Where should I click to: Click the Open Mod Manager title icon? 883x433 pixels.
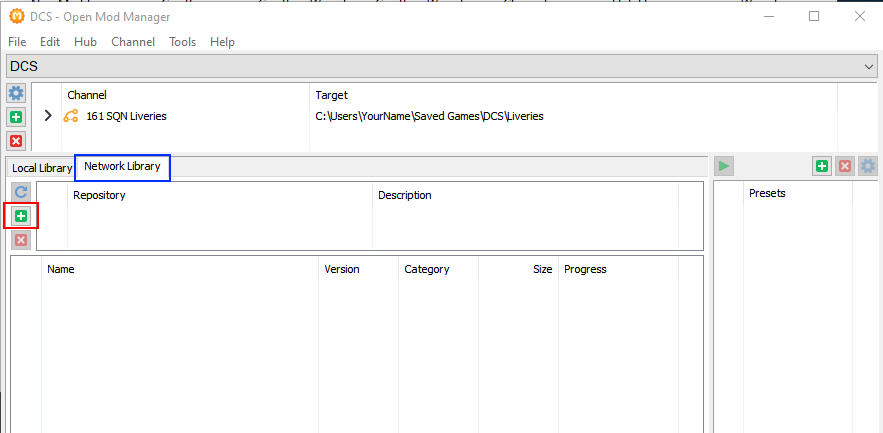[16, 16]
